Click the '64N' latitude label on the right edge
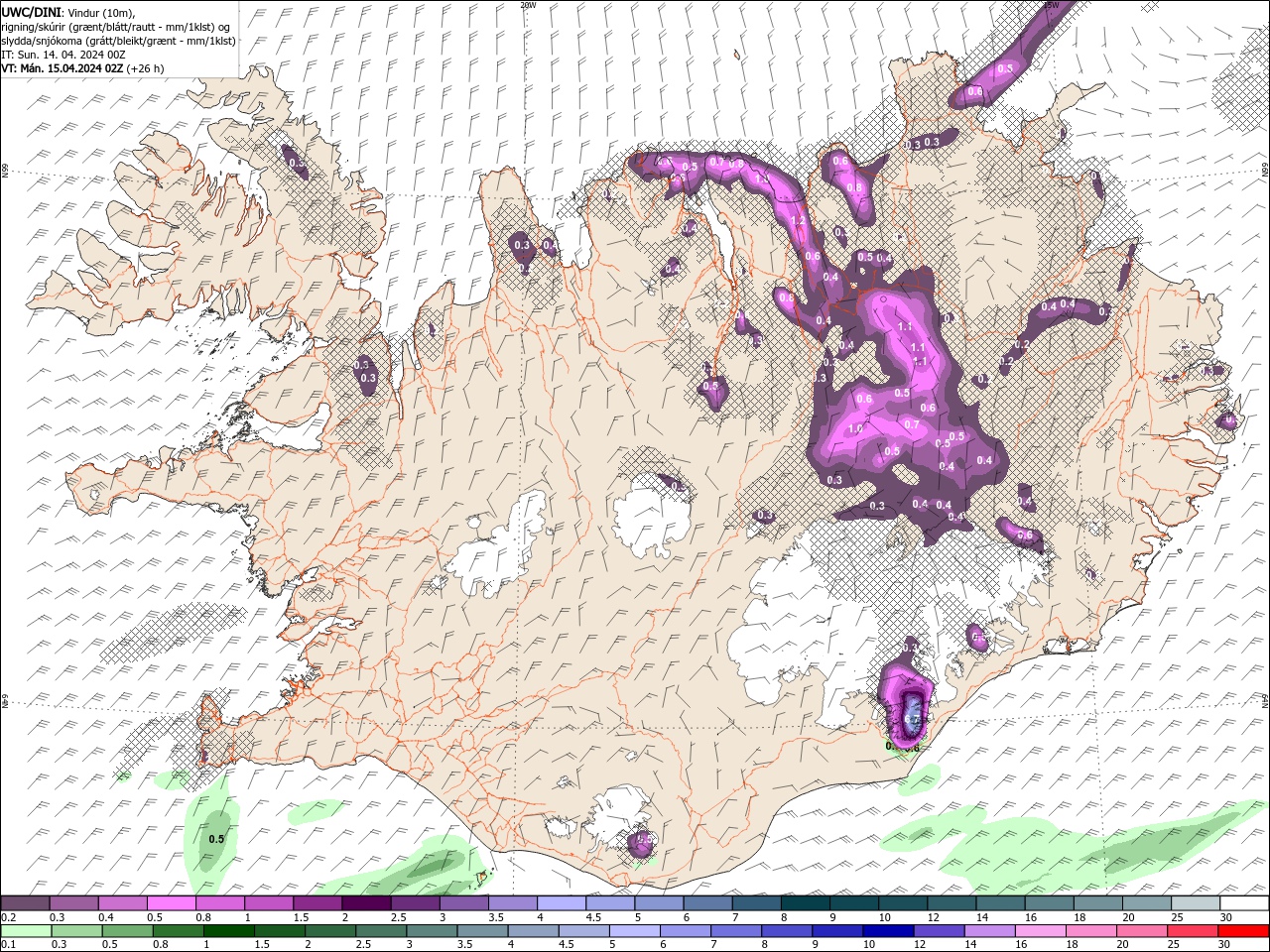This screenshot has width=1270, height=952. point(1265,700)
